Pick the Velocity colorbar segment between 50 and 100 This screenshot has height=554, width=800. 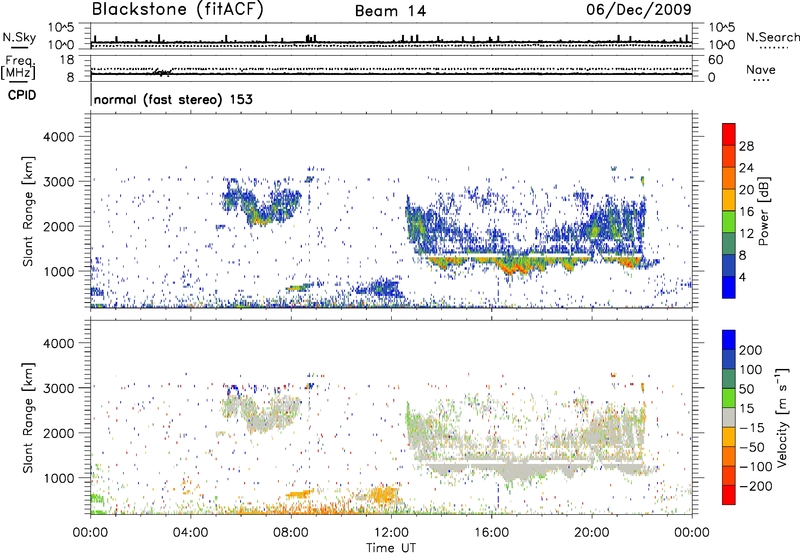click(729, 379)
